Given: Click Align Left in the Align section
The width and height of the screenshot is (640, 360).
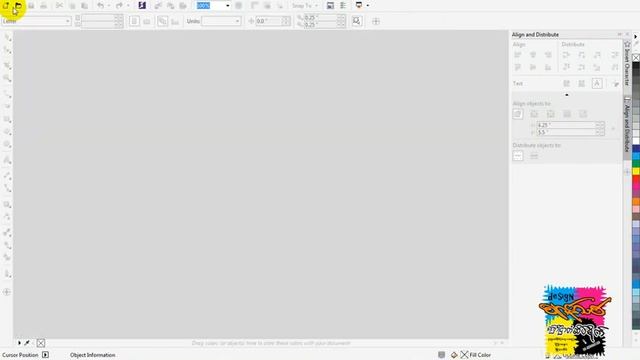Looking at the screenshot, I should [x=518, y=55].
